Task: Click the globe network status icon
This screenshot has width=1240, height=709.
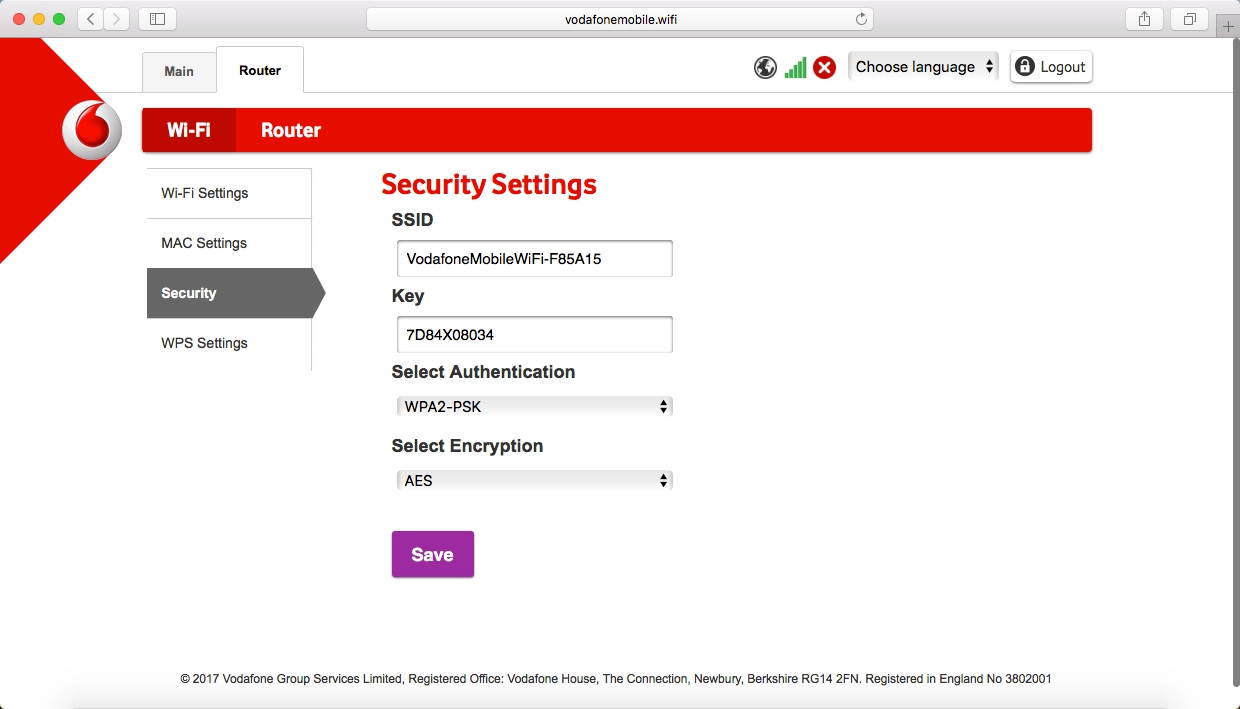Action: [765, 68]
